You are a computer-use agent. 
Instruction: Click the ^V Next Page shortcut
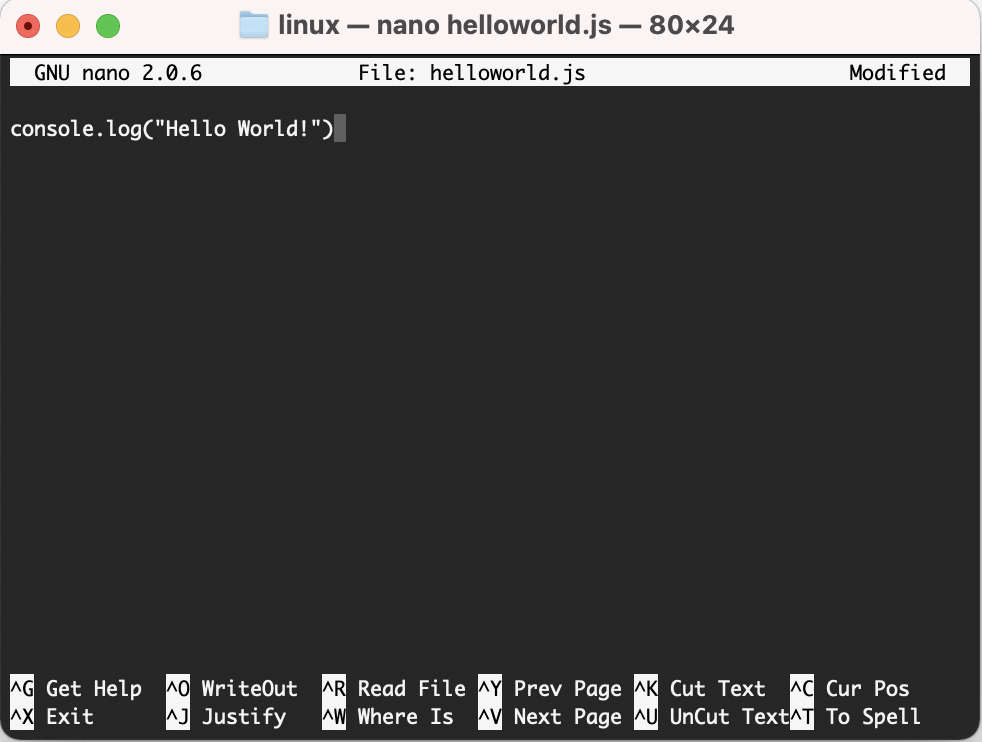pos(550,716)
